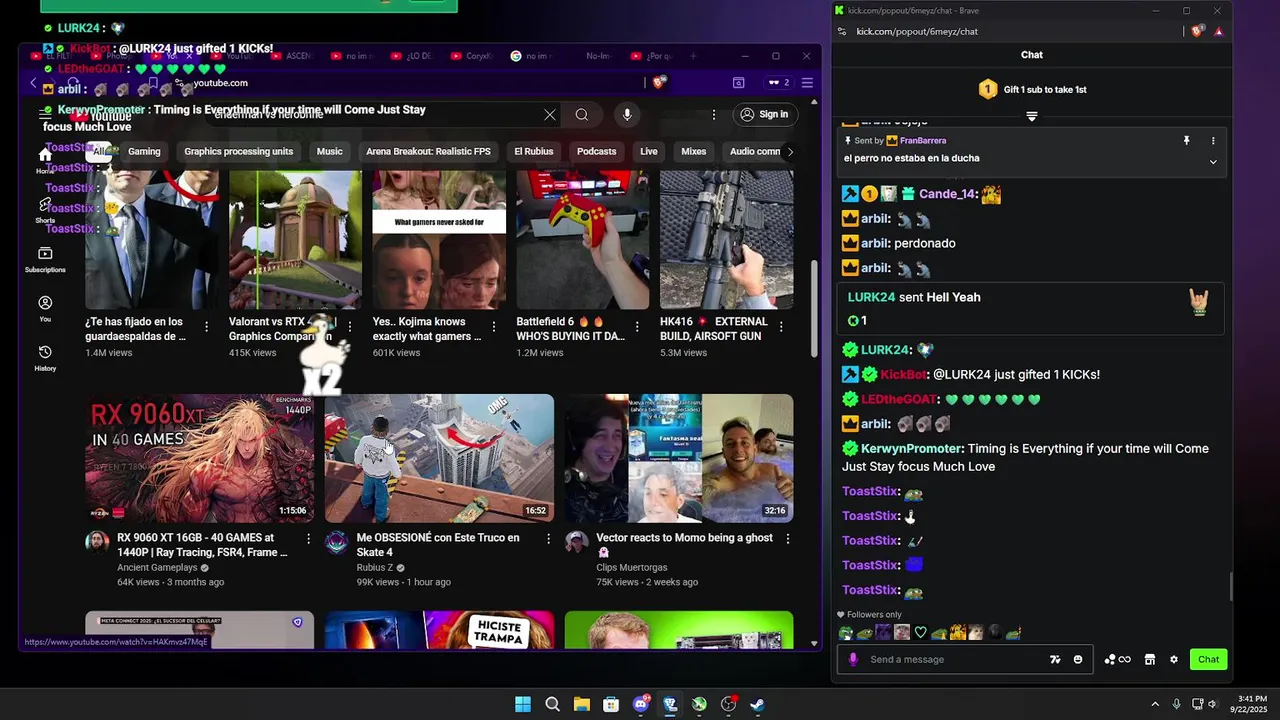Click the private tabs glasses counter
1280x720 pixels.
(778, 83)
